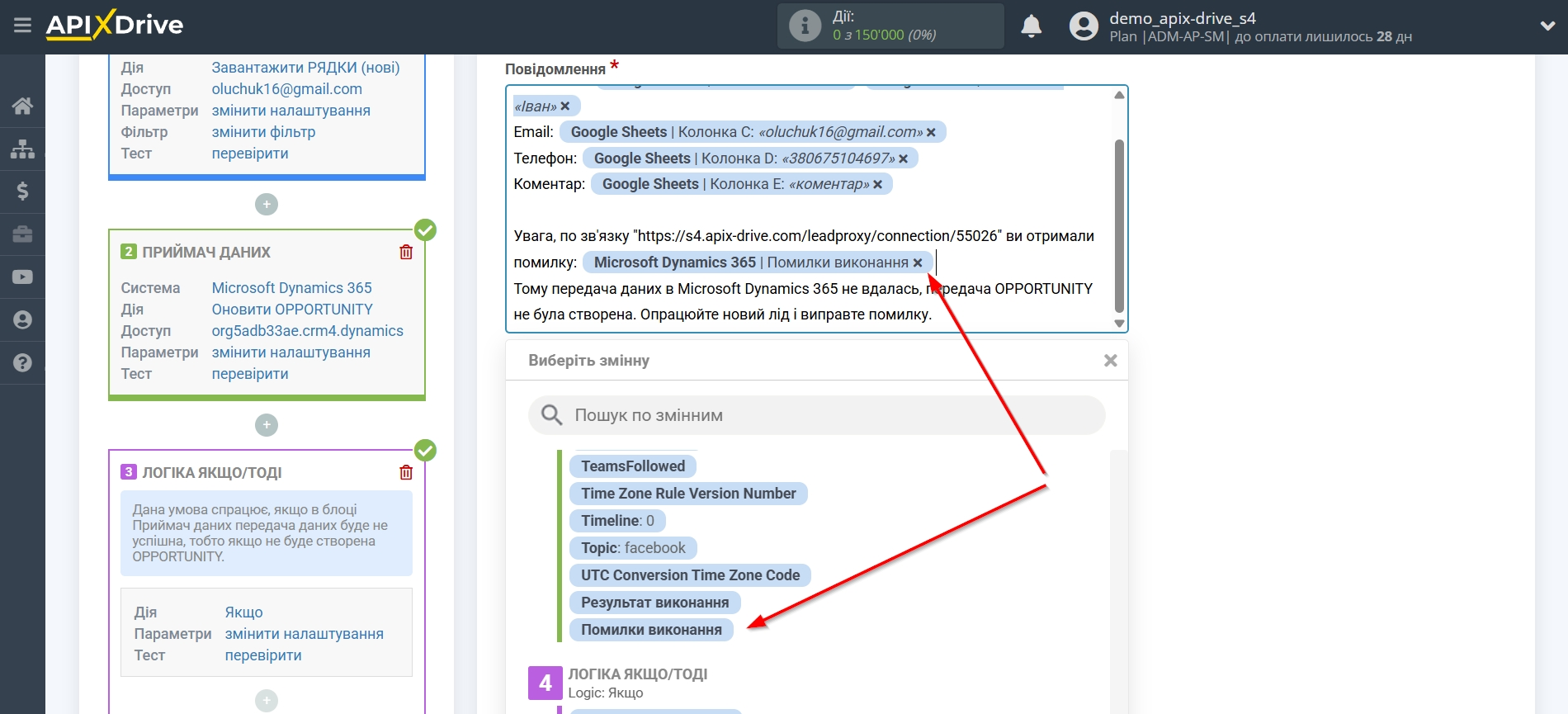The image size is (1568, 714).
Task: Remove the Колонка C email variable
Action: tap(931, 132)
